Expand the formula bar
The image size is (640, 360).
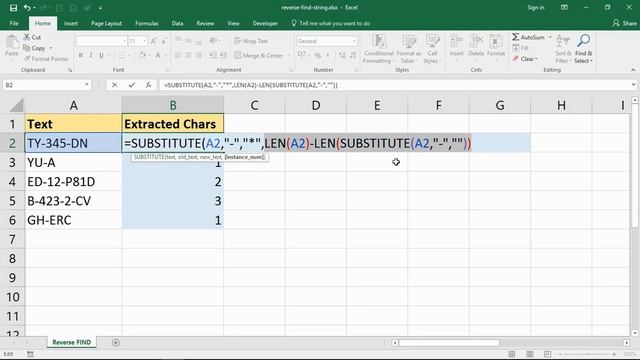[x=633, y=85]
